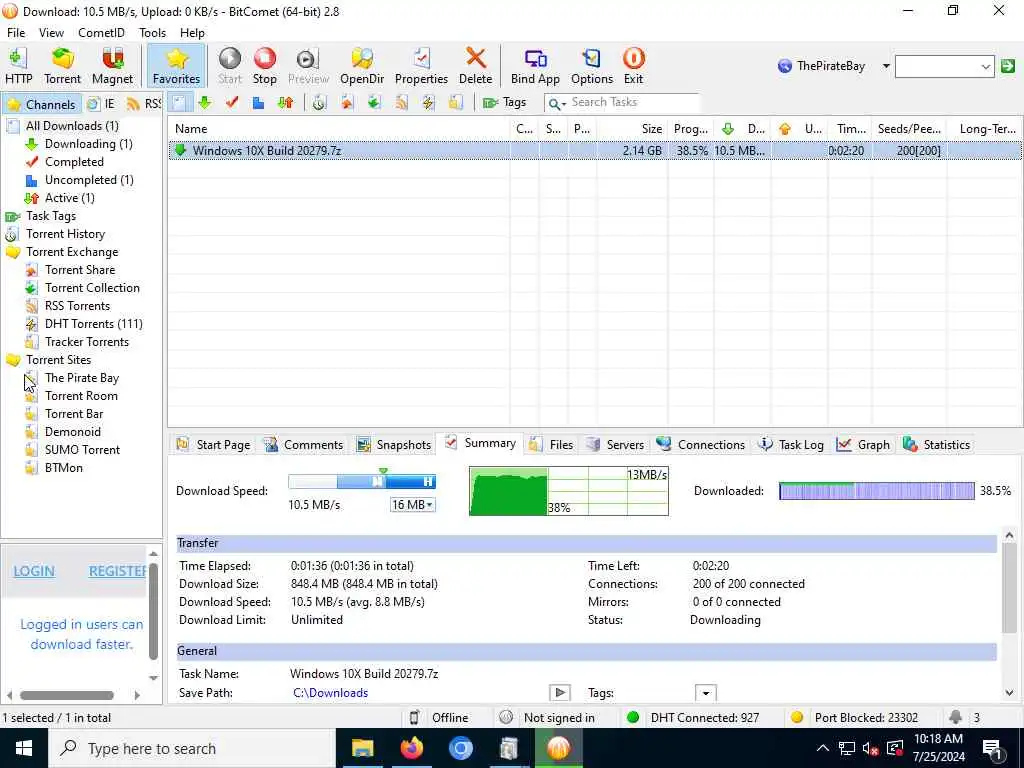The width and height of the screenshot is (1024, 768).
Task: Switch to the Graph tab
Action: click(863, 445)
